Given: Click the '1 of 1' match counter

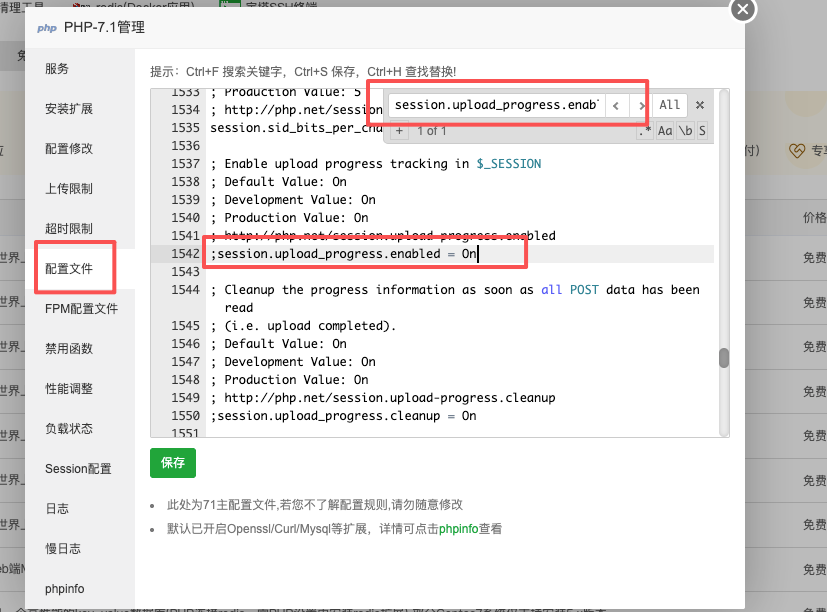Looking at the screenshot, I should click(x=431, y=131).
